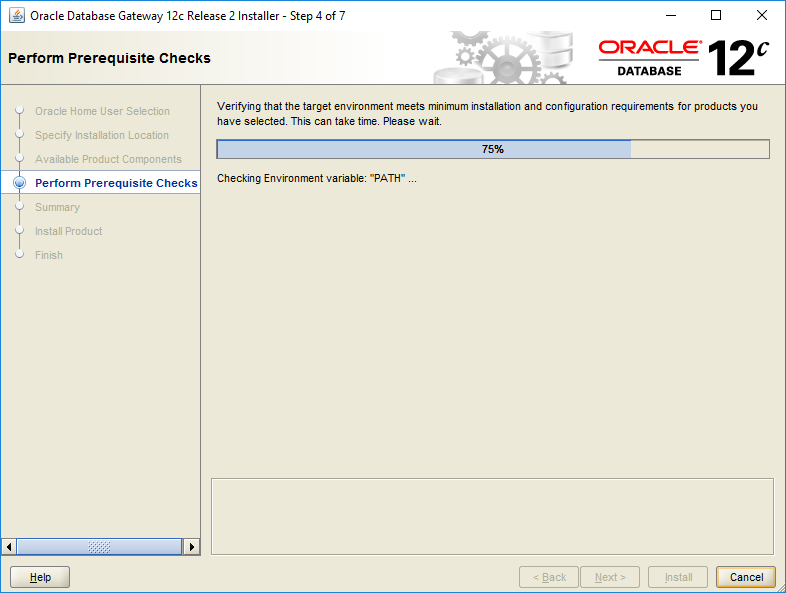
Task: Select Perform Prerequisite Checks step
Action: point(116,183)
